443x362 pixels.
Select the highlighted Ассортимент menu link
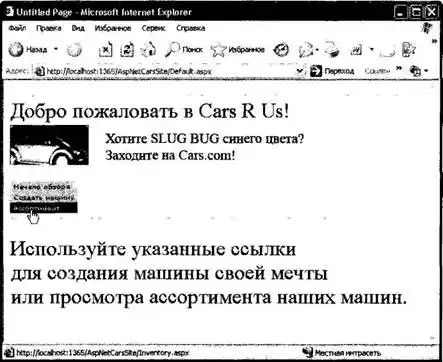pos(44,208)
